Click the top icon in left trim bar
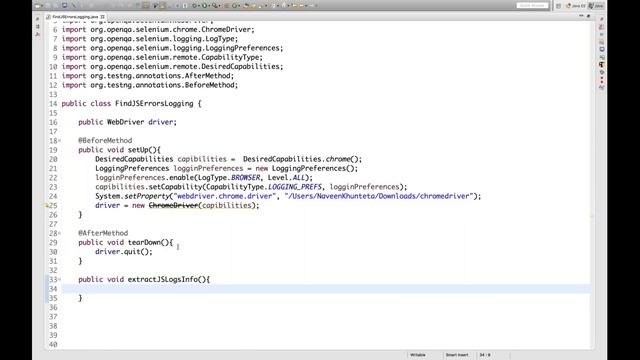The width and height of the screenshot is (640, 360). click(38, 19)
